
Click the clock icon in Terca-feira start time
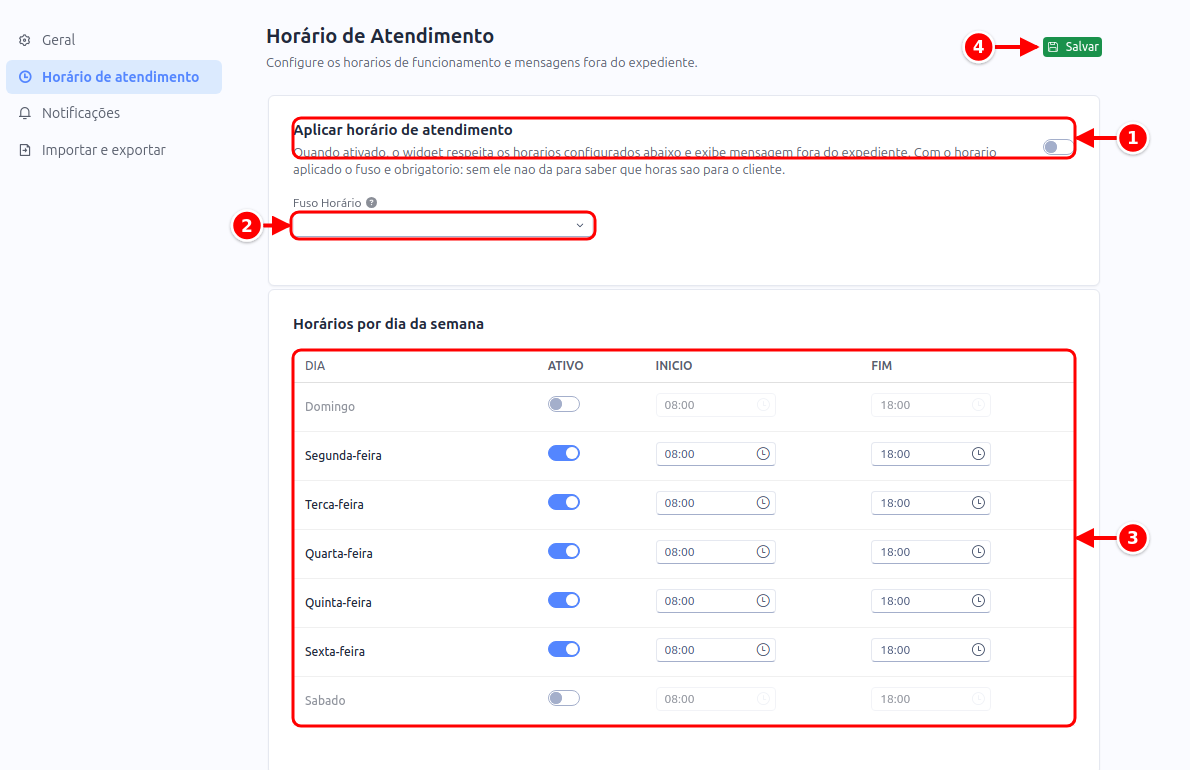click(x=763, y=503)
